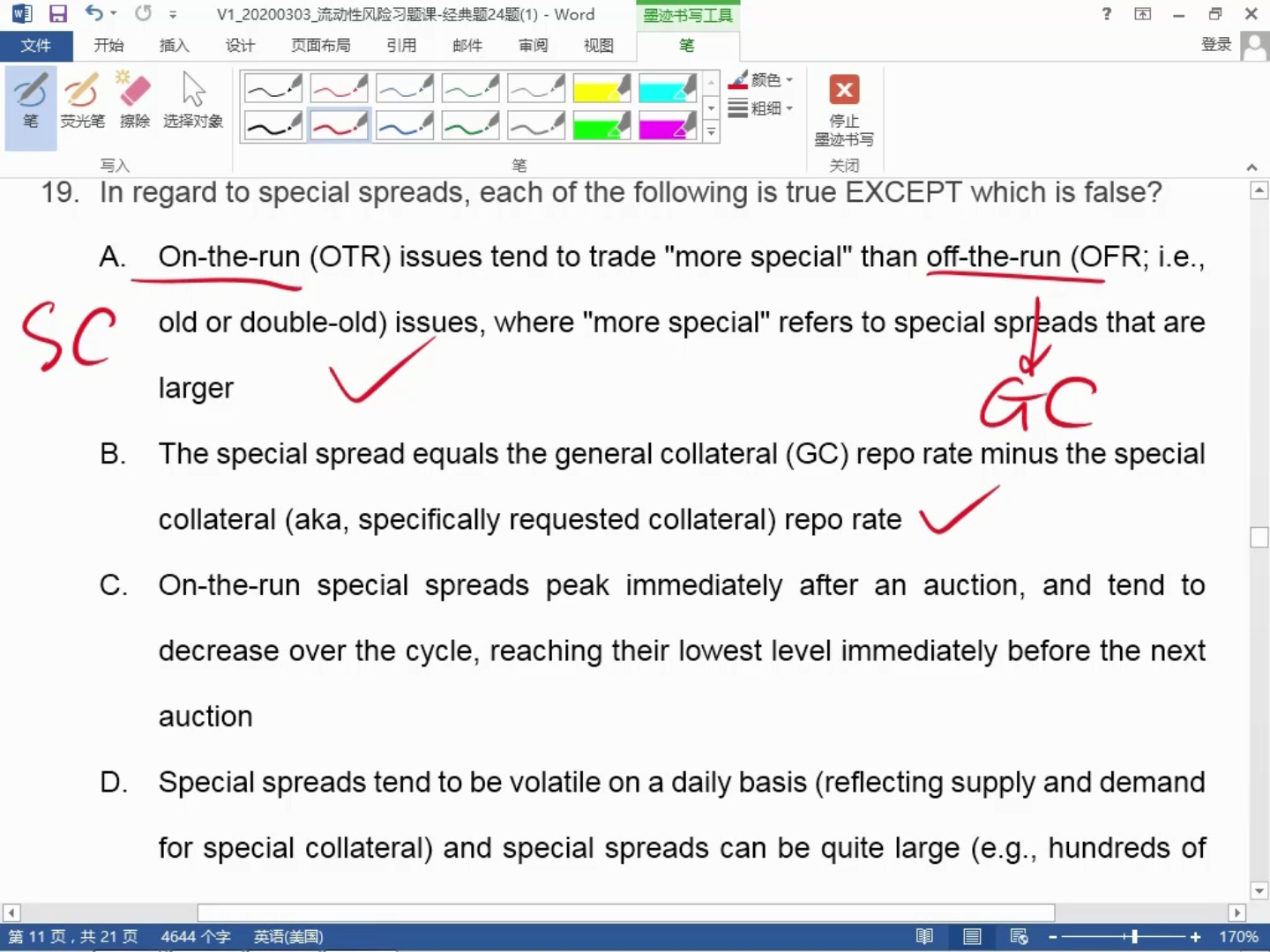Click the horizontal scrollbar thumb

coord(626,912)
